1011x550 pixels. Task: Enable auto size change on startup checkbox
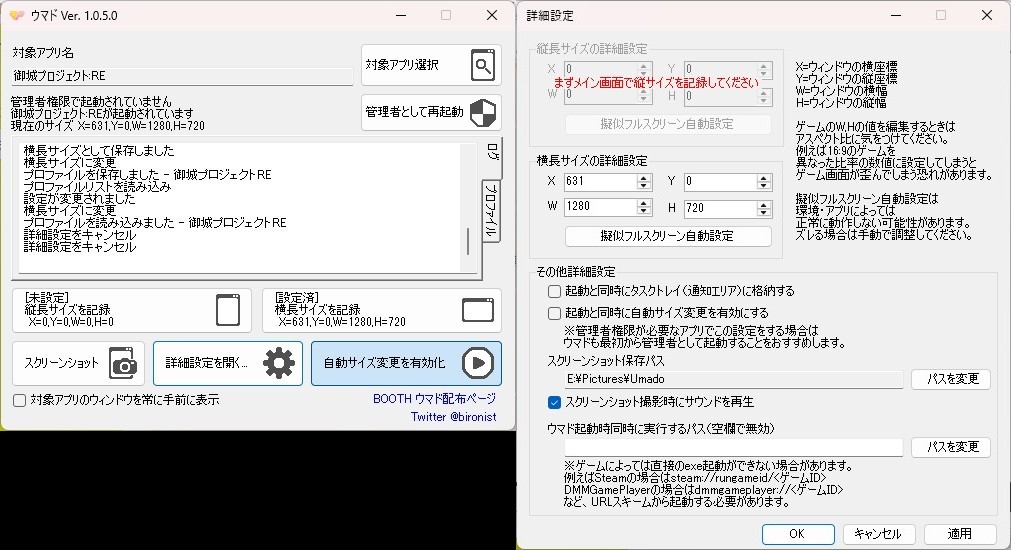click(555, 313)
